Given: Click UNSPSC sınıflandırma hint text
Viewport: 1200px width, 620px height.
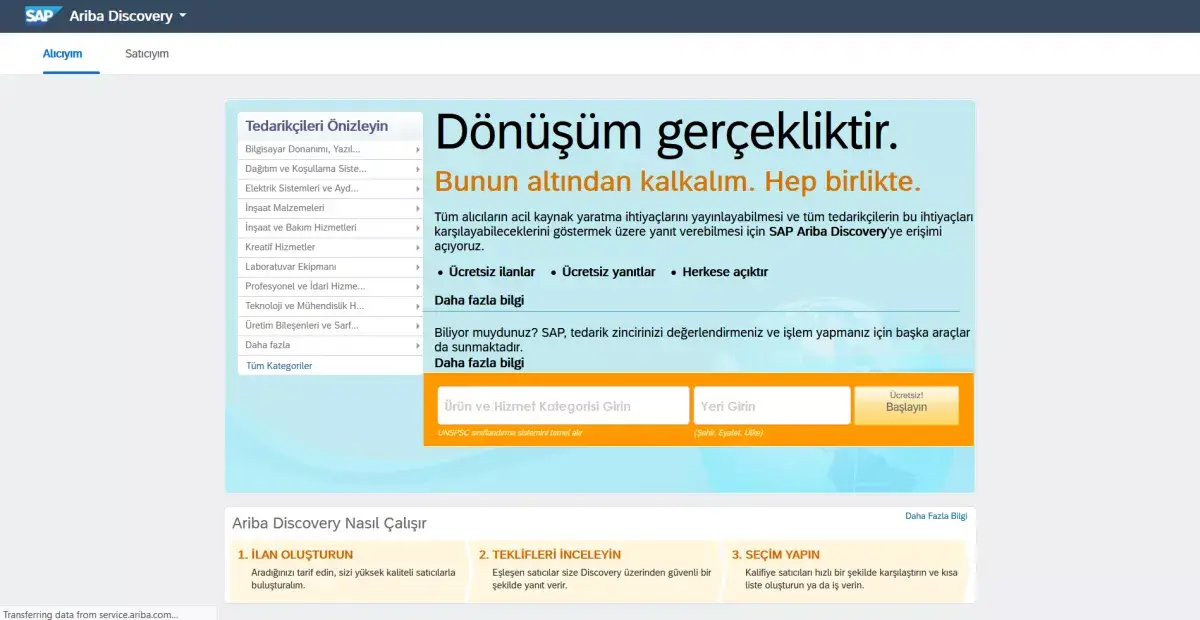Looking at the screenshot, I should (510, 433).
